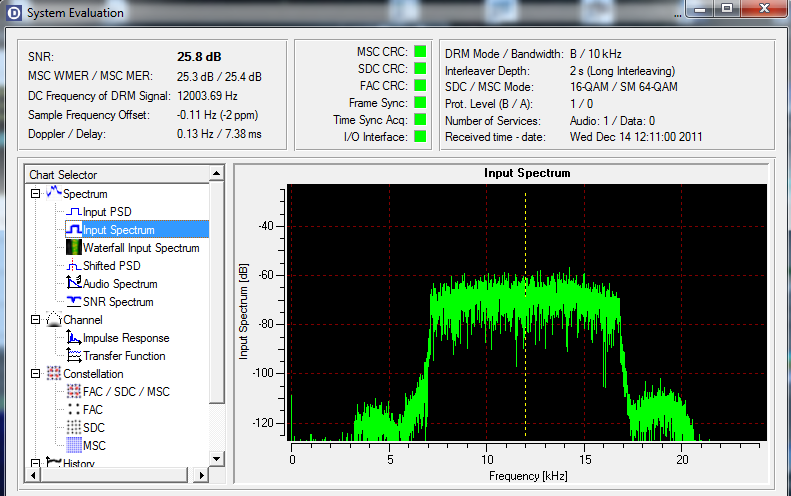791x496 pixels.
Task: Click the MSC CRC green indicator
Action: (420, 52)
